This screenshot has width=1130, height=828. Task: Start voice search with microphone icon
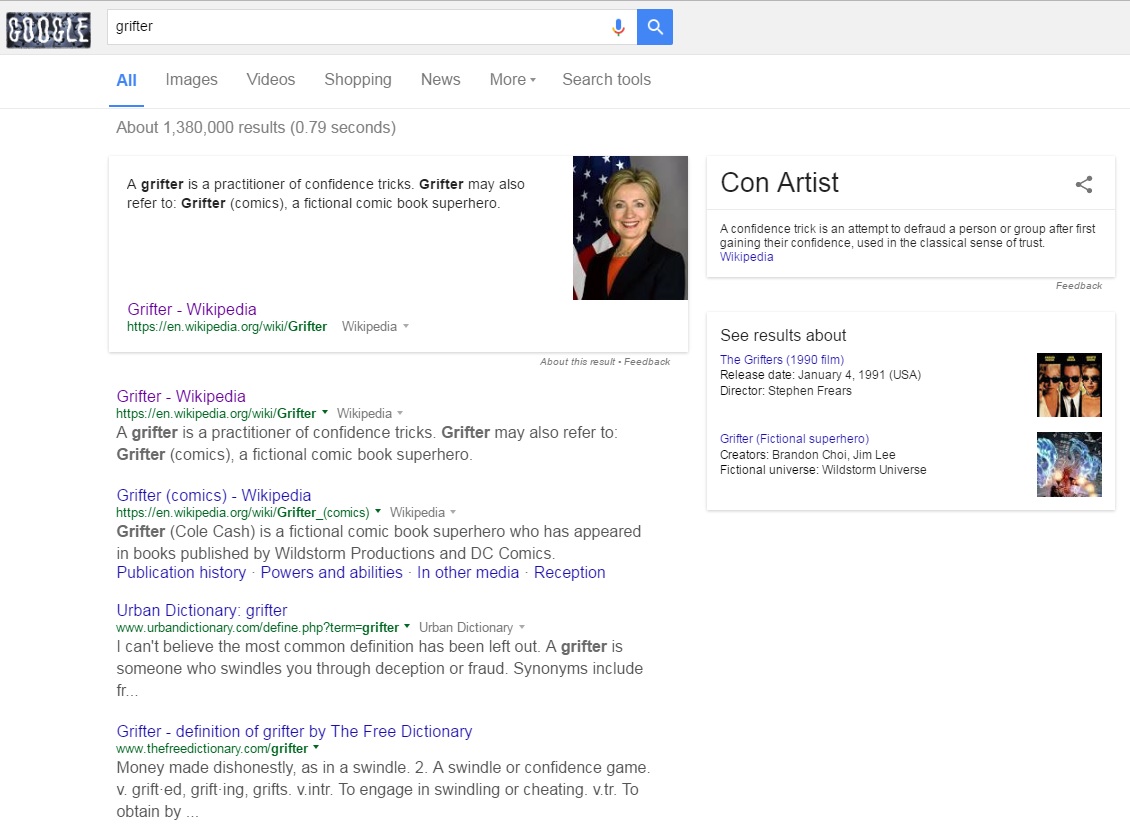pyautogui.click(x=618, y=27)
